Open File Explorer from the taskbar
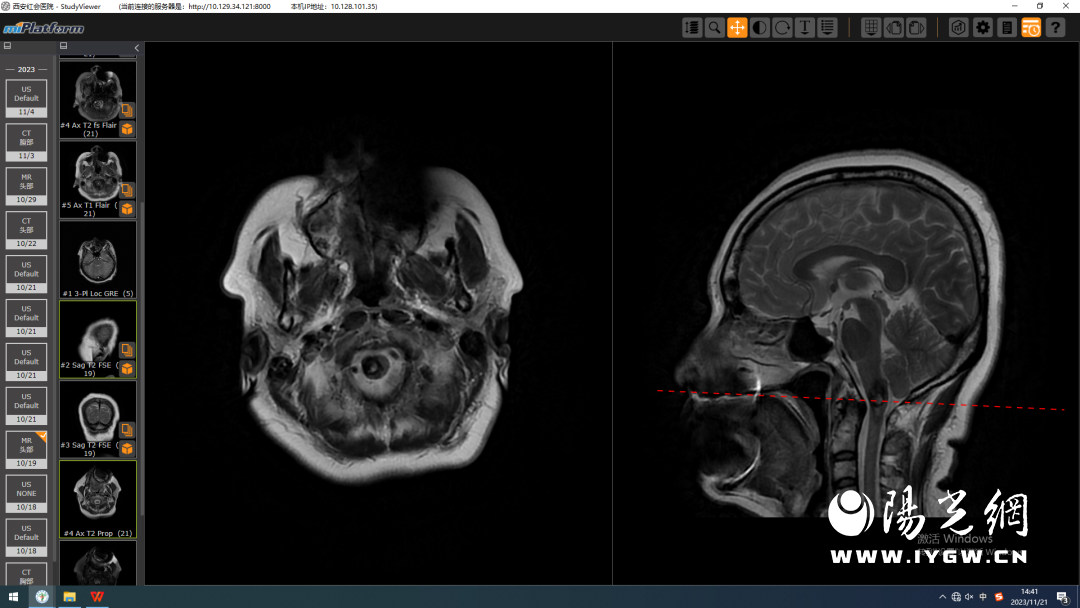The image size is (1080, 608). tap(70, 597)
